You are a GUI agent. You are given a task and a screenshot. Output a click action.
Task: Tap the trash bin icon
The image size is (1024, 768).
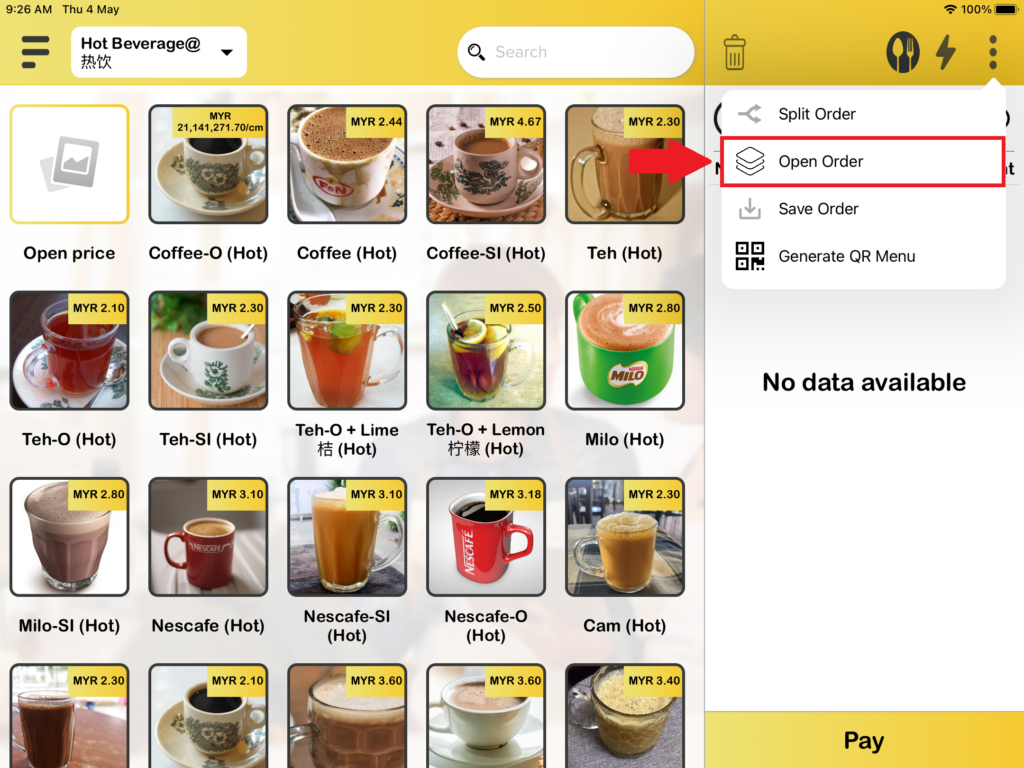(735, 52)
